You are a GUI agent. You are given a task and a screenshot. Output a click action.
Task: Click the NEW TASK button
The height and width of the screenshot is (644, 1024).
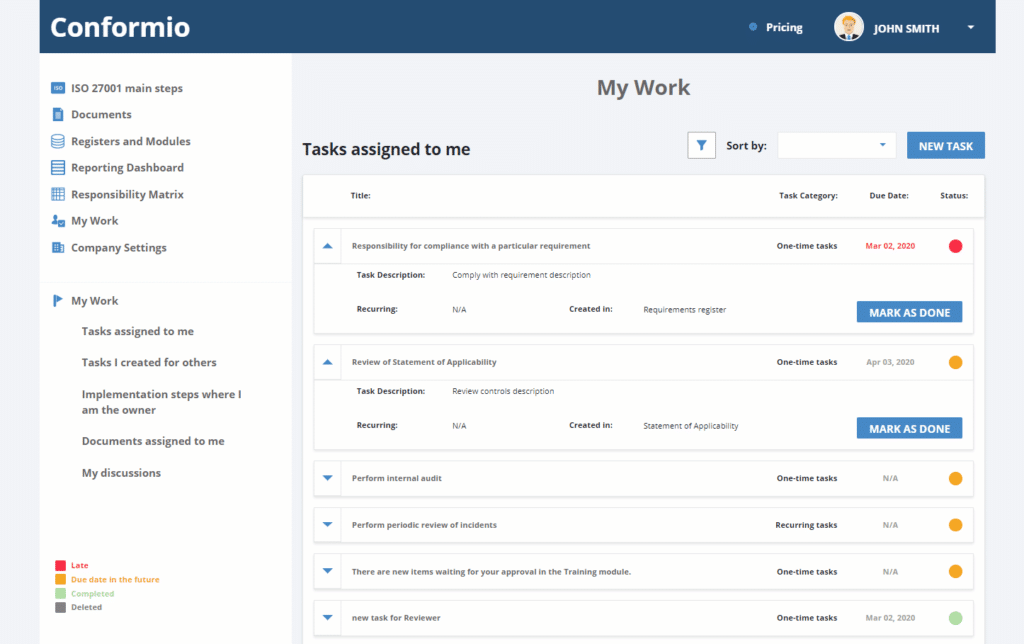pos(945,146)
